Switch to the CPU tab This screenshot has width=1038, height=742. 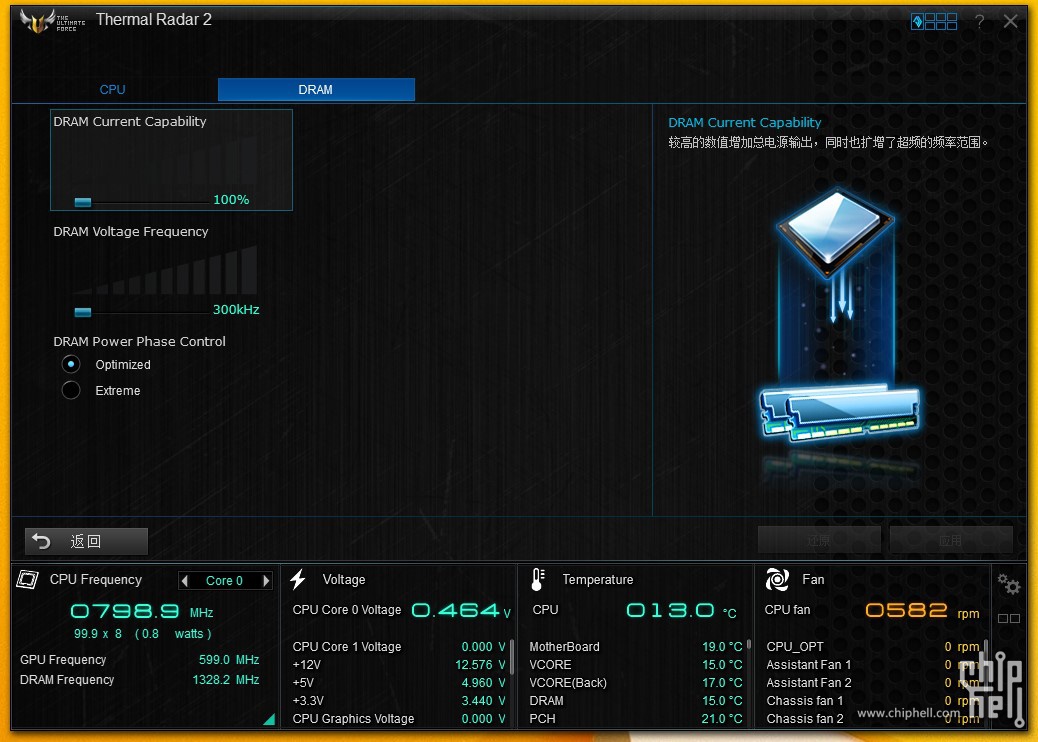[x=113, y=89]
